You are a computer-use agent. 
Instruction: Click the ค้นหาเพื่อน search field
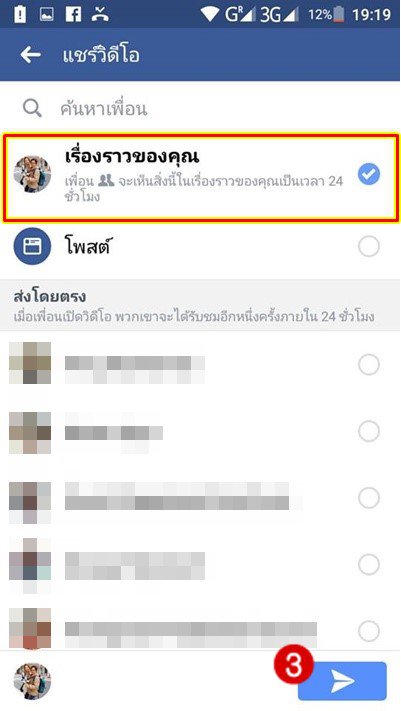(x=200, y=108)
